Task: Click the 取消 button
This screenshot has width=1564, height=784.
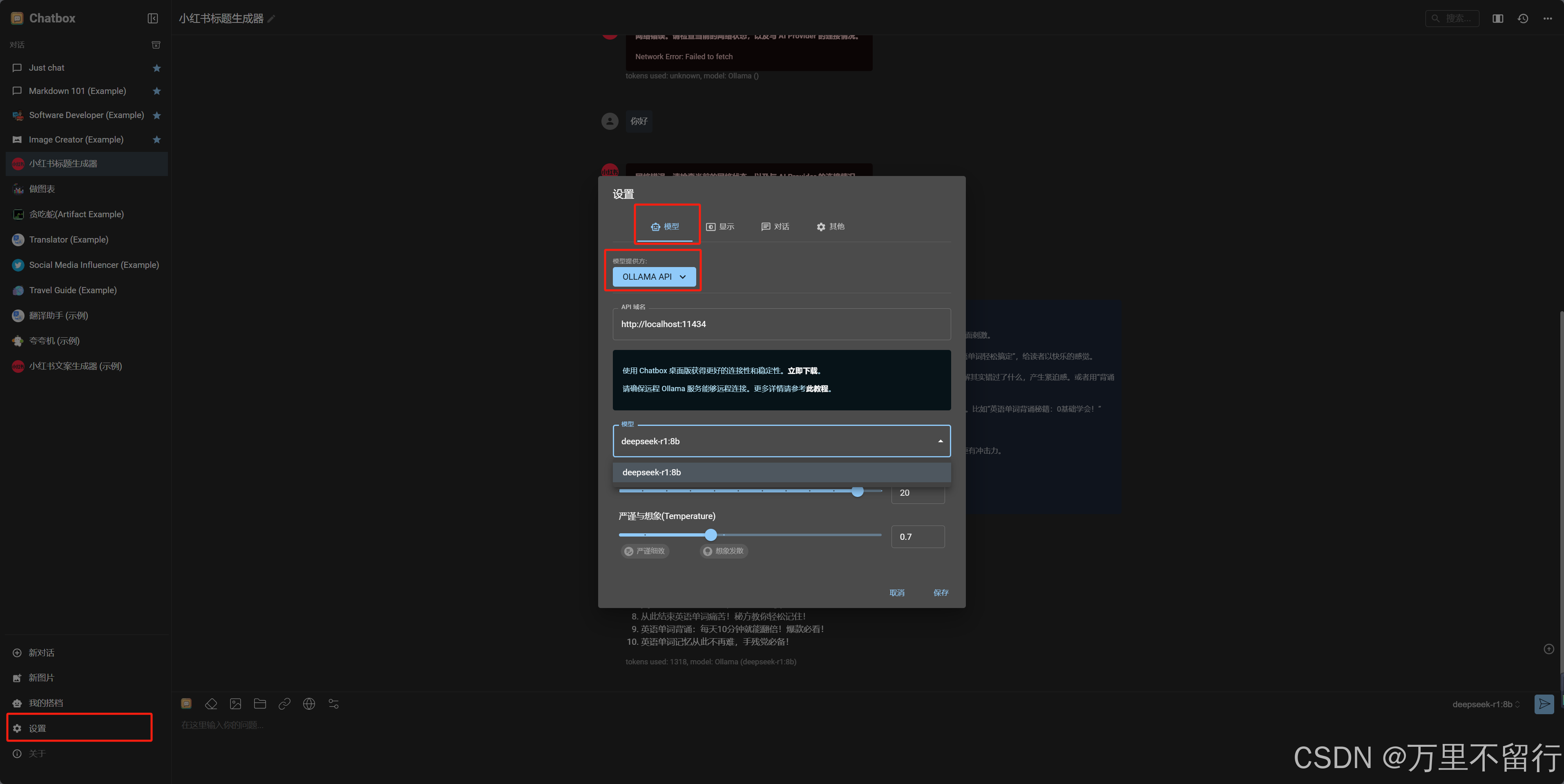Action: [897, 593]
